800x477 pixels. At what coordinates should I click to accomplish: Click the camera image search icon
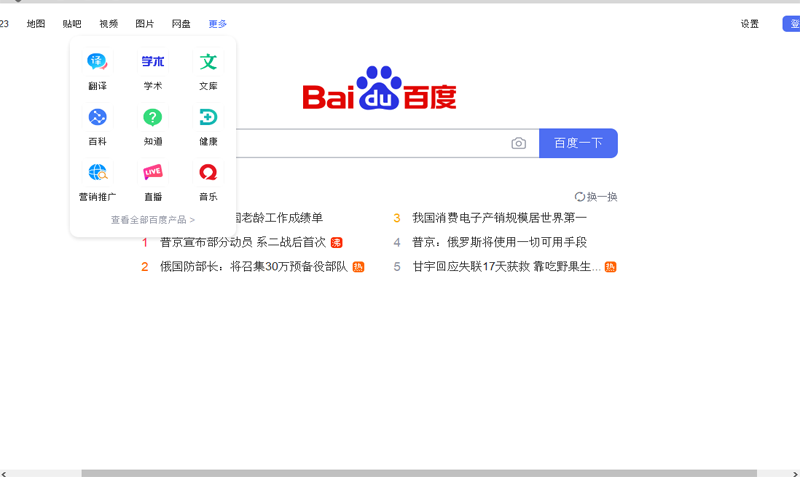[518, 143]
